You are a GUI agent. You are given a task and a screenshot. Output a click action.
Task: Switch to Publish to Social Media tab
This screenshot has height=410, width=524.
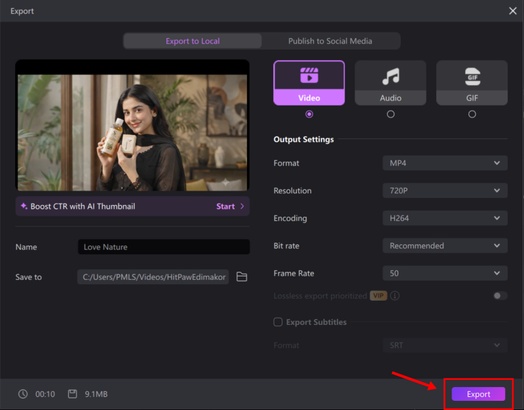tap(330, 41)
